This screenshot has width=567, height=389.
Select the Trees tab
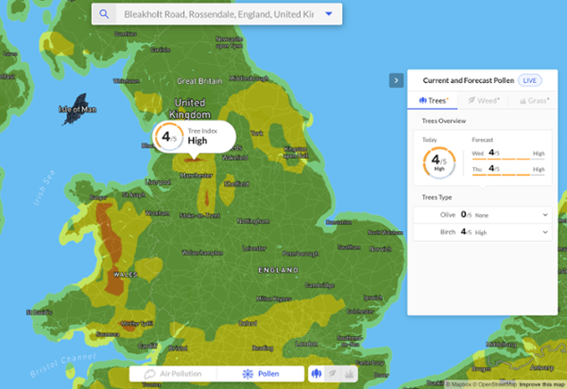pos(433,101)
